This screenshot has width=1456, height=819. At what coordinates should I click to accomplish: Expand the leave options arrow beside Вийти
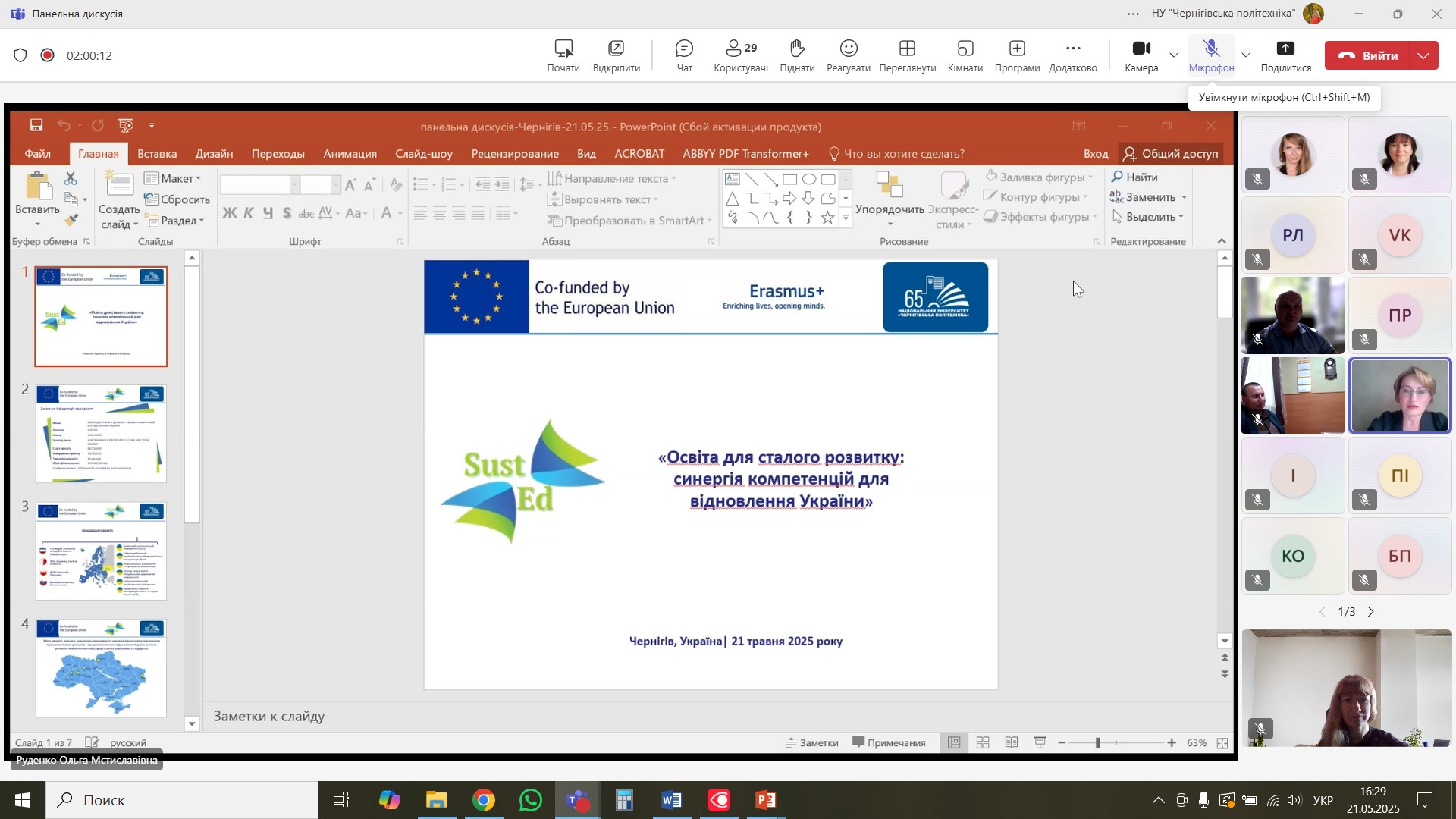point(1423,55)
